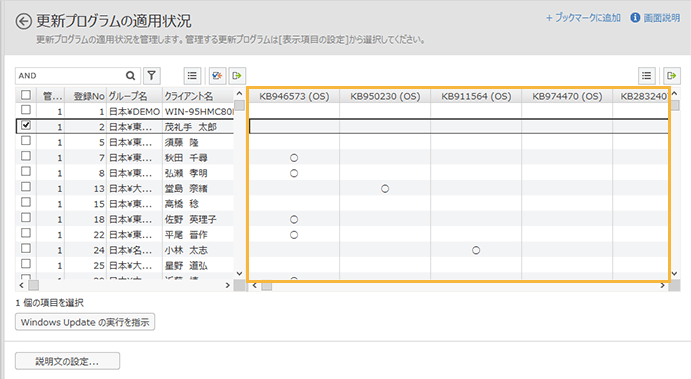
Task: Click the KB946573 circle in 登録No 7 row
Action: [x=294, y=158]
